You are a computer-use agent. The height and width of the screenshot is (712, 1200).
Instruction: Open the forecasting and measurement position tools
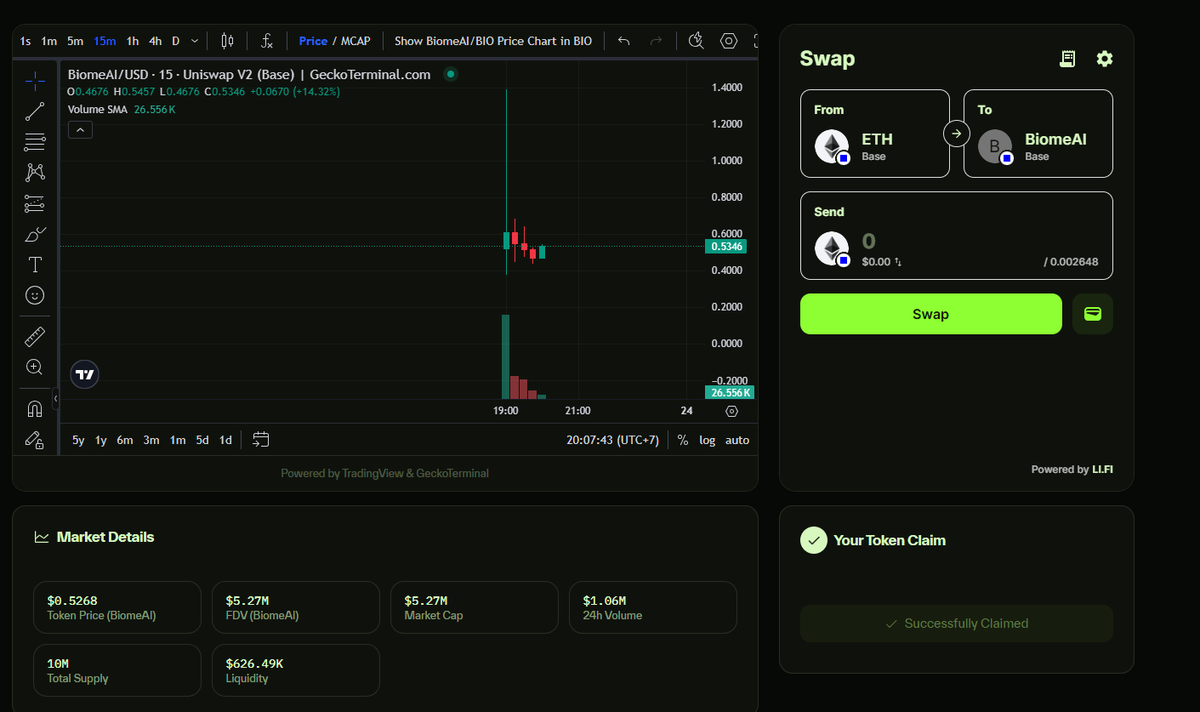point(35,203)
